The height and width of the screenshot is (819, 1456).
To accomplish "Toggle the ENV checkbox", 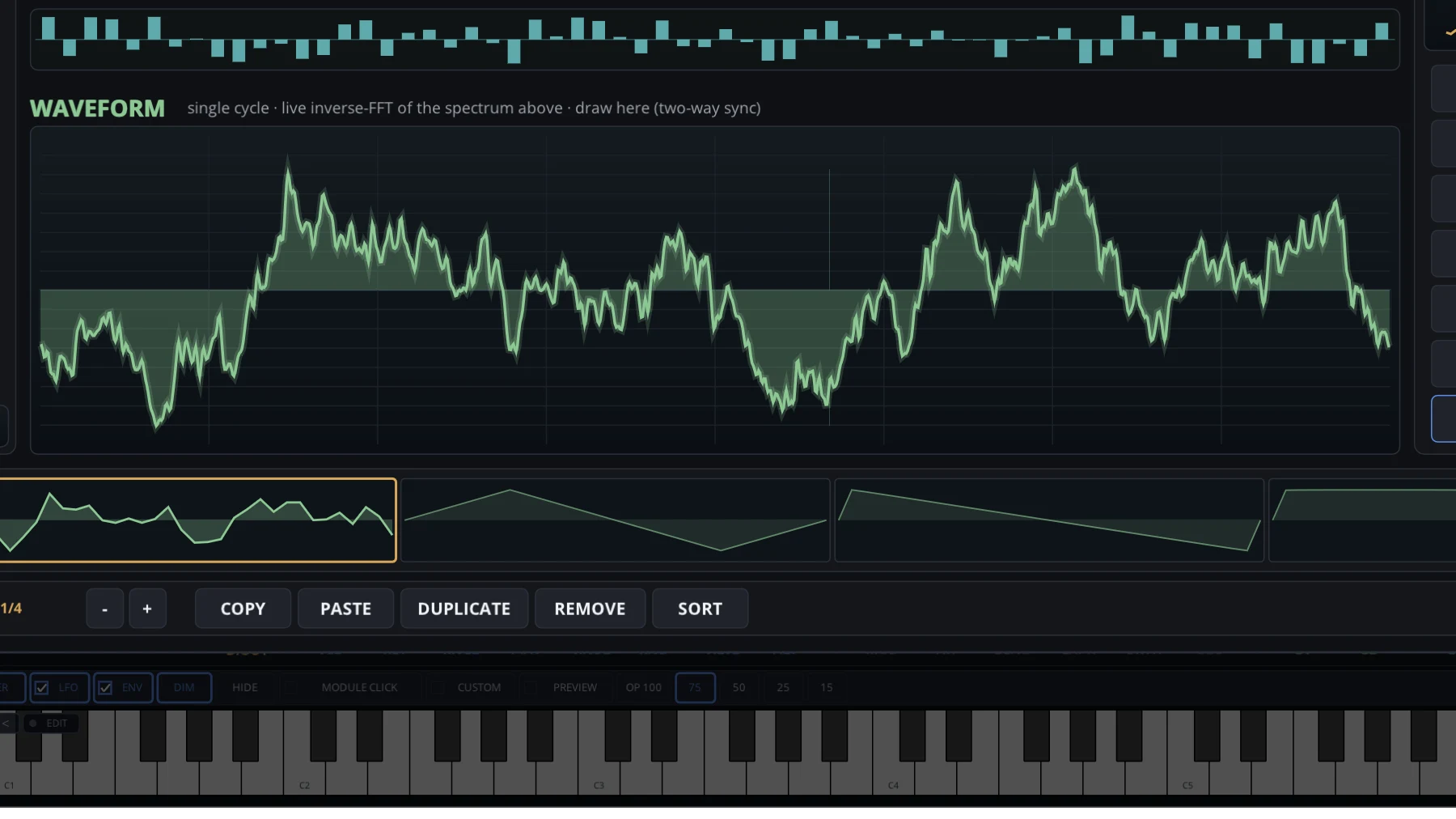I will pyautogui.click(x=105, y=688).
